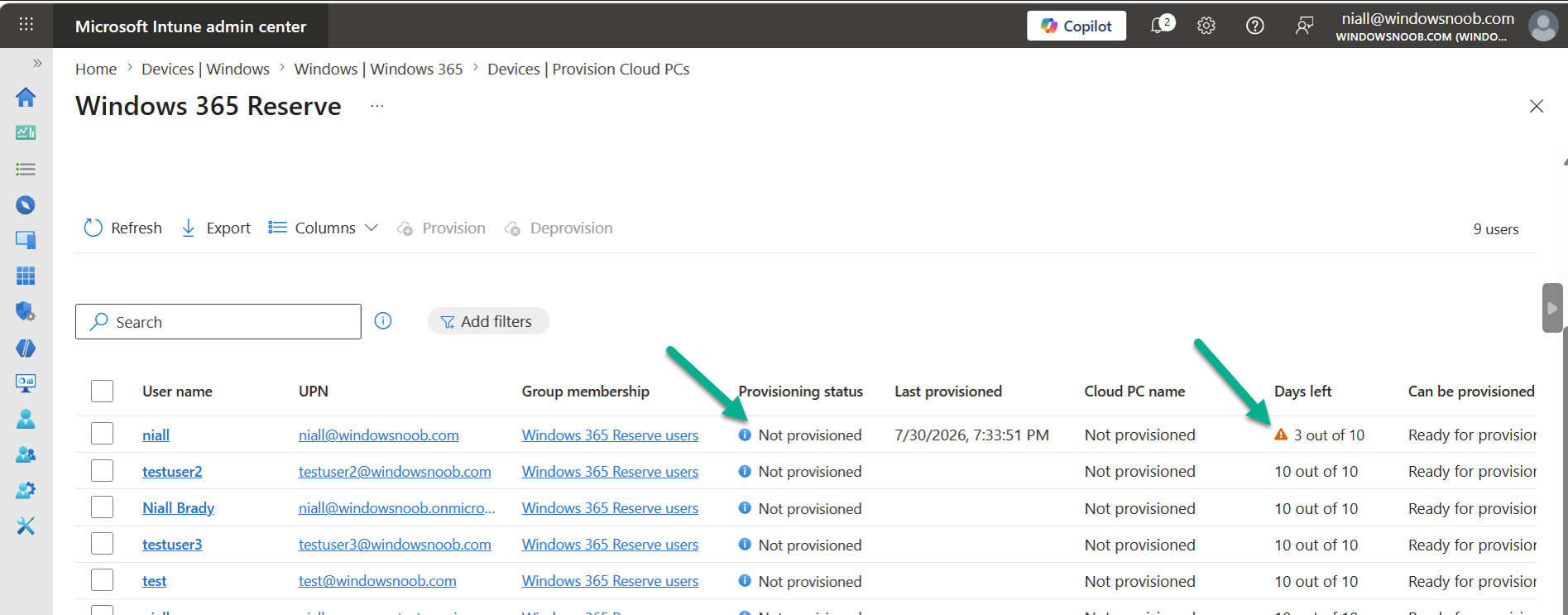This screenshot has width=1568, height=615.
Task: Click the Refresh toolbar command
Action: click(123, 228)
